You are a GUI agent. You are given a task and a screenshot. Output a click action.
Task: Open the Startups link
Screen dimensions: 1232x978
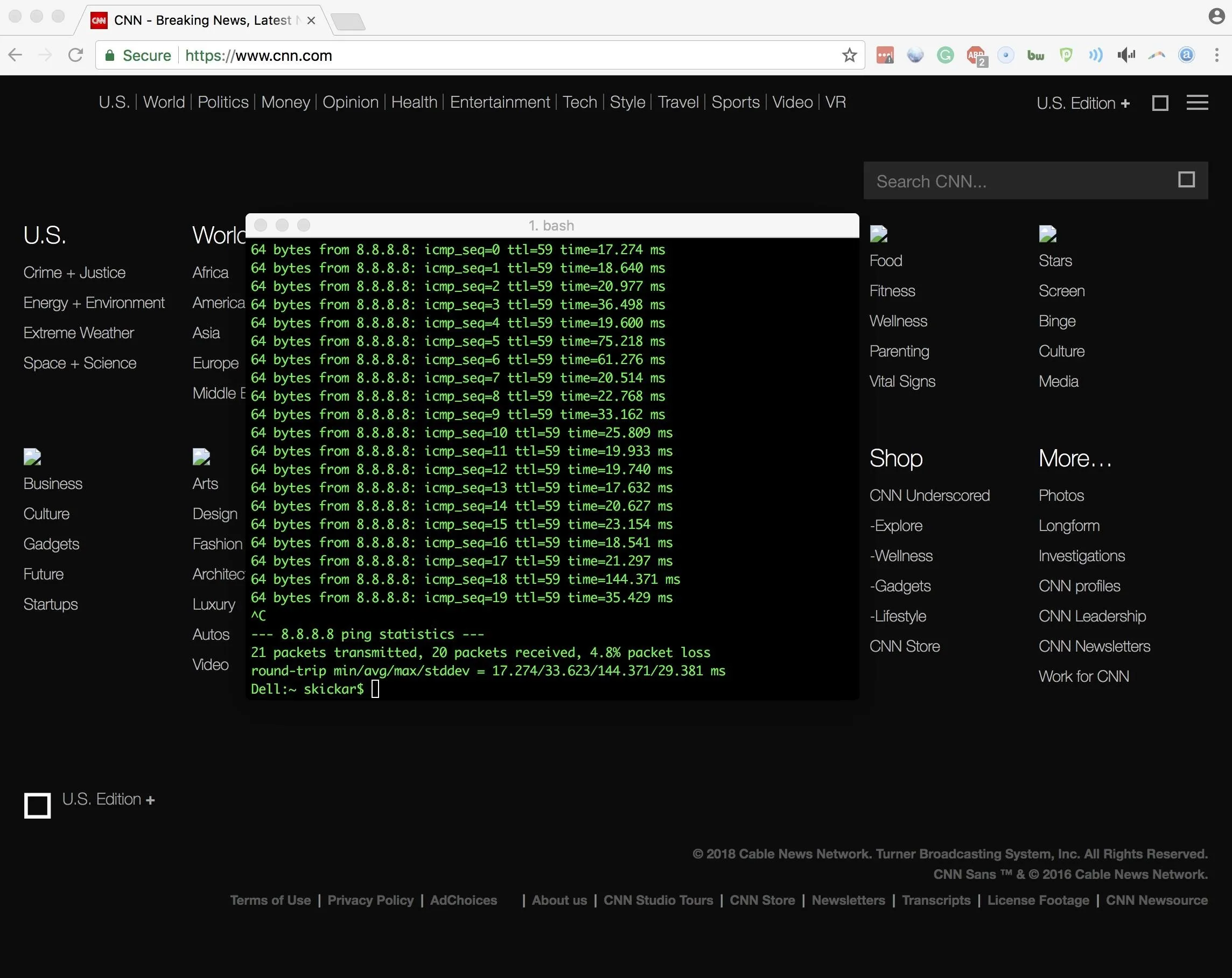tap(50, 604)
